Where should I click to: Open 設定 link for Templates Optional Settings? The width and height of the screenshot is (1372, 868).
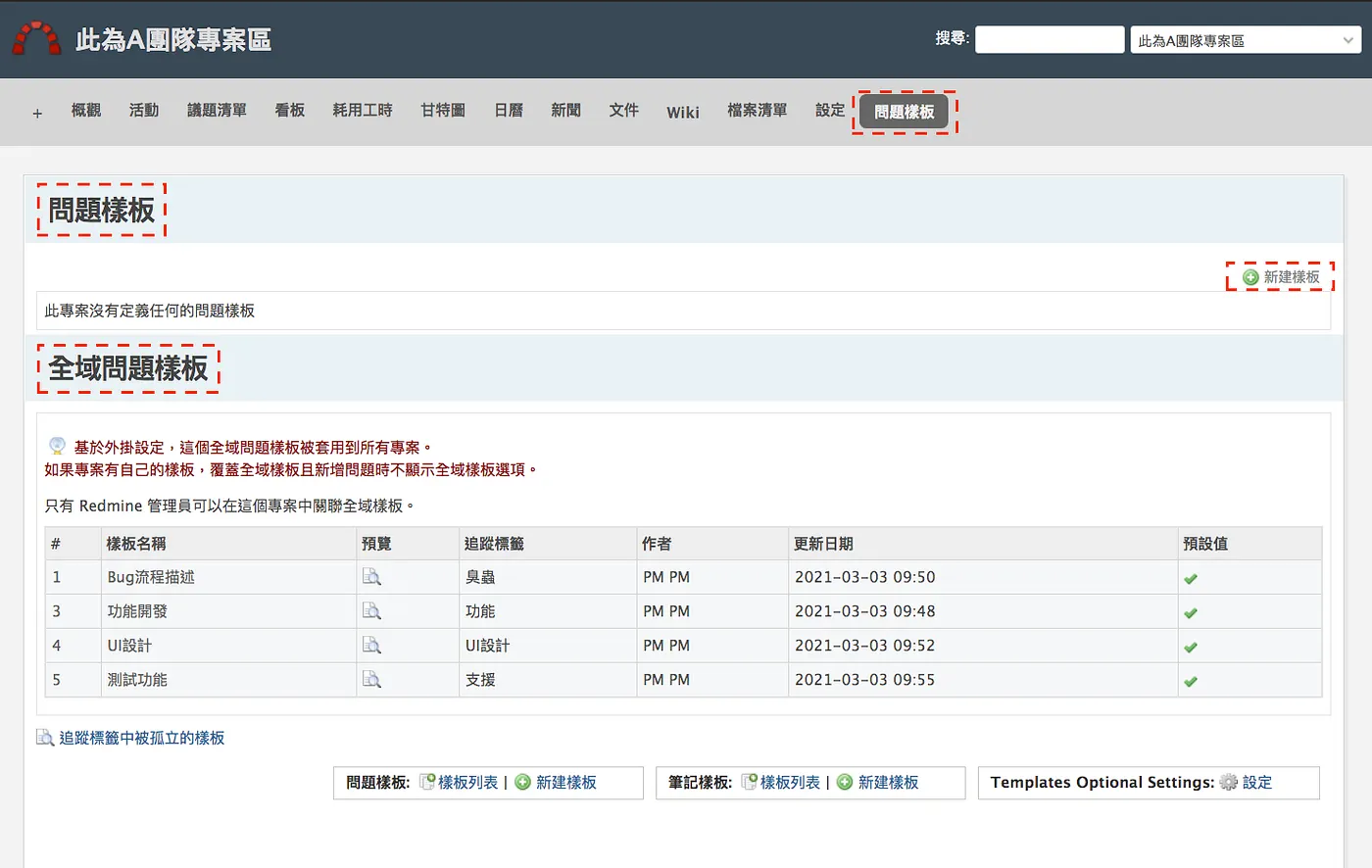1257,782
